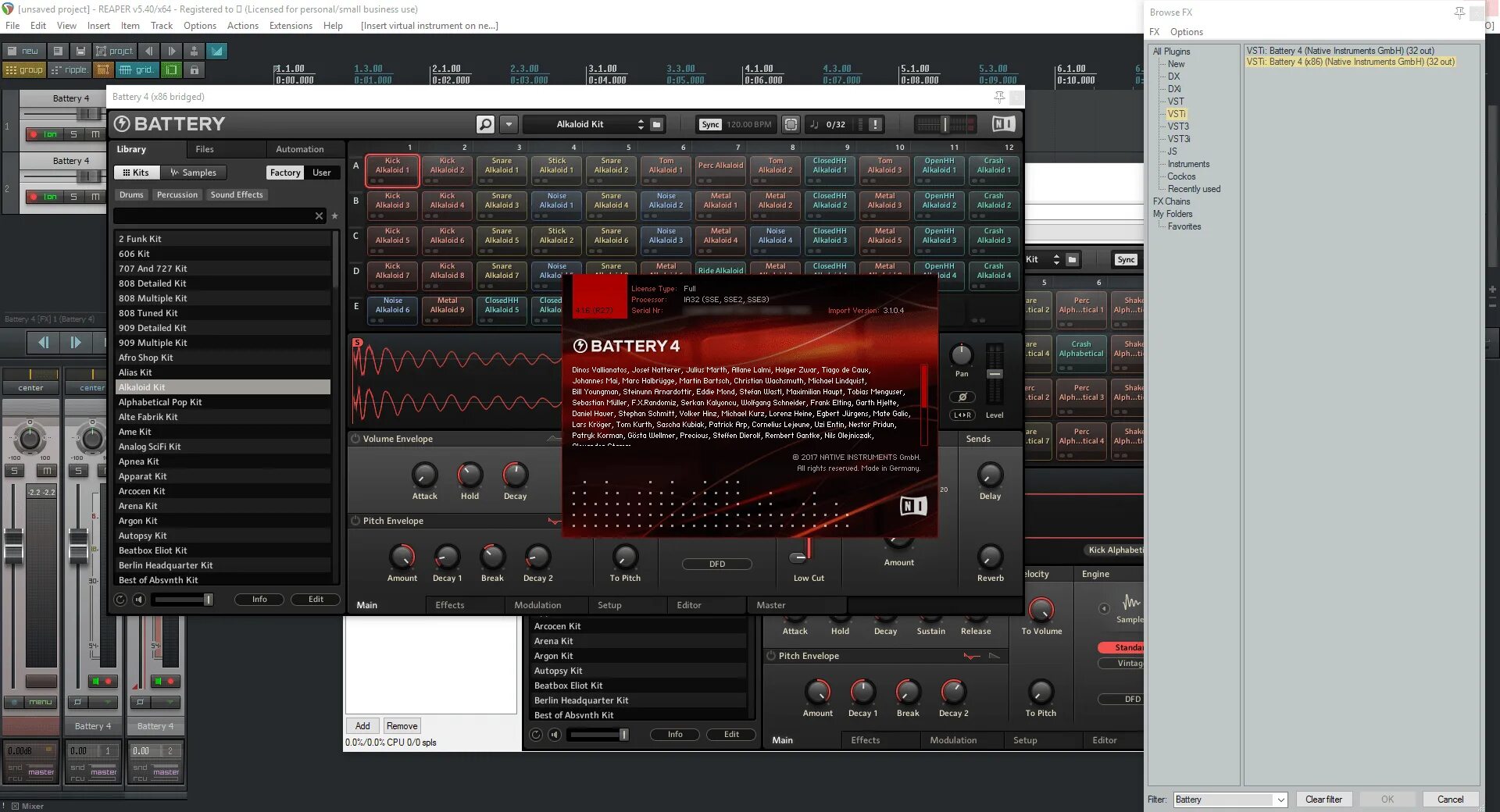Open the Battery header dropdown arrow menu
This screenshot has height=812, width=1500.
tap(509, 124)
